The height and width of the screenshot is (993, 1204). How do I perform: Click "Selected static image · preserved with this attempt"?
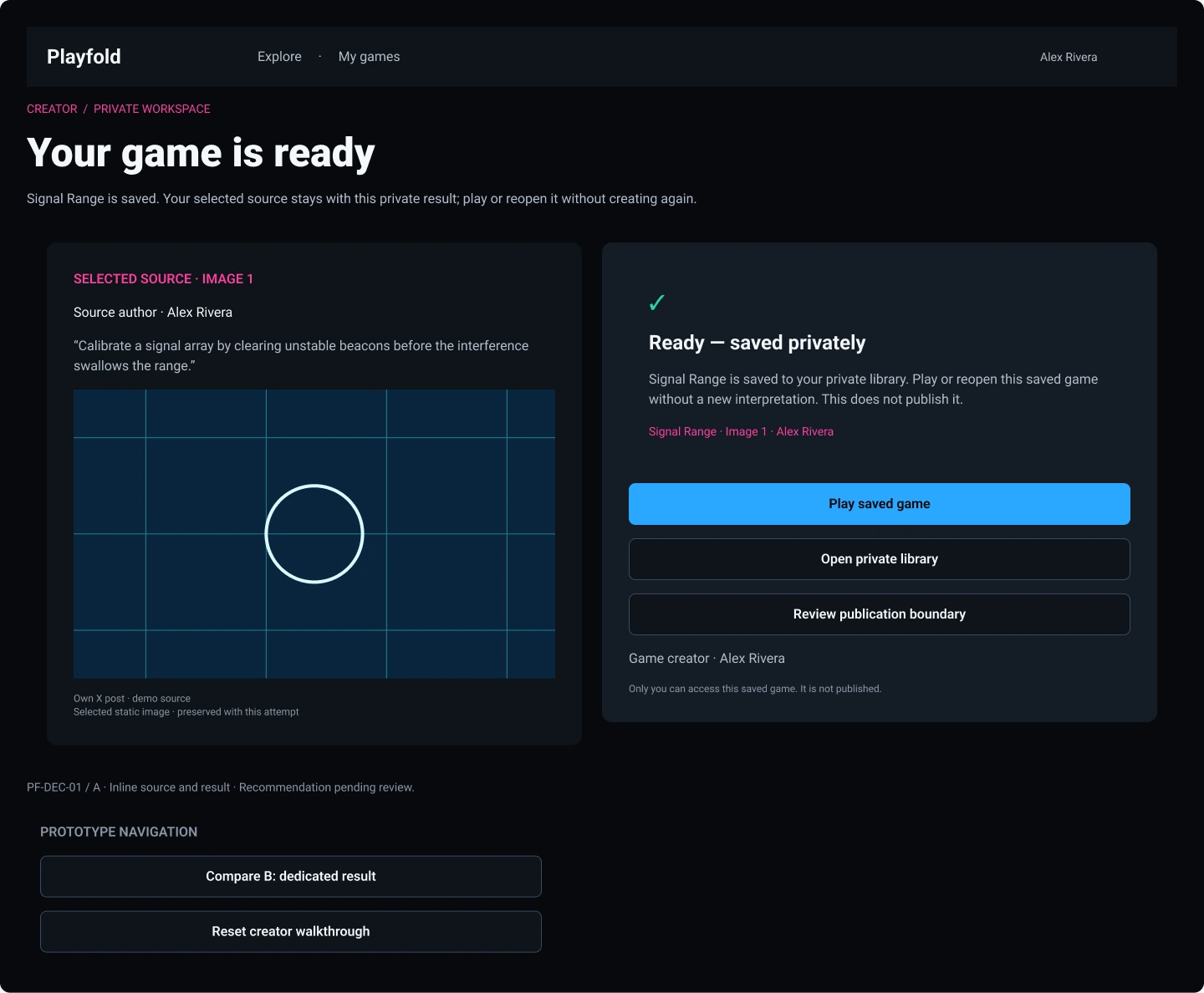(186, 712)
